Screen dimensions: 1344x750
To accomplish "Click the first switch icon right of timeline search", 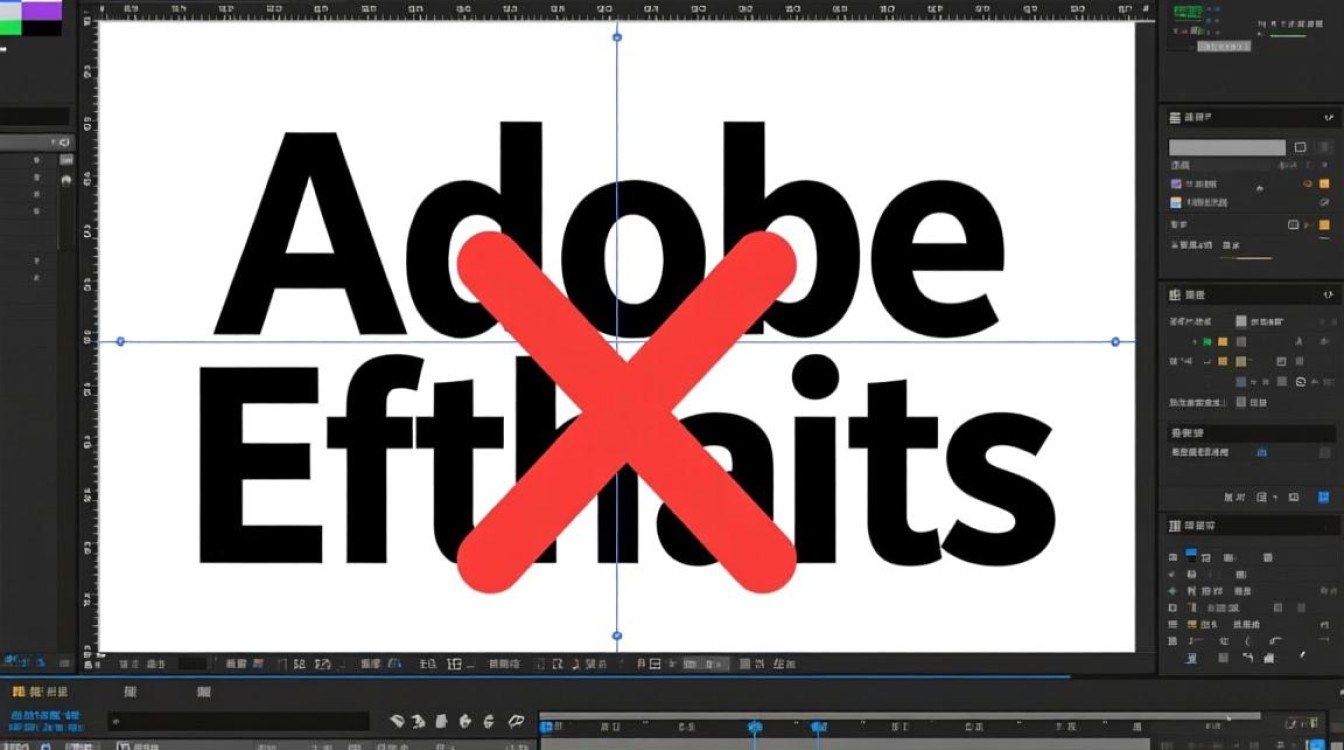I will (x=396, y=721).
